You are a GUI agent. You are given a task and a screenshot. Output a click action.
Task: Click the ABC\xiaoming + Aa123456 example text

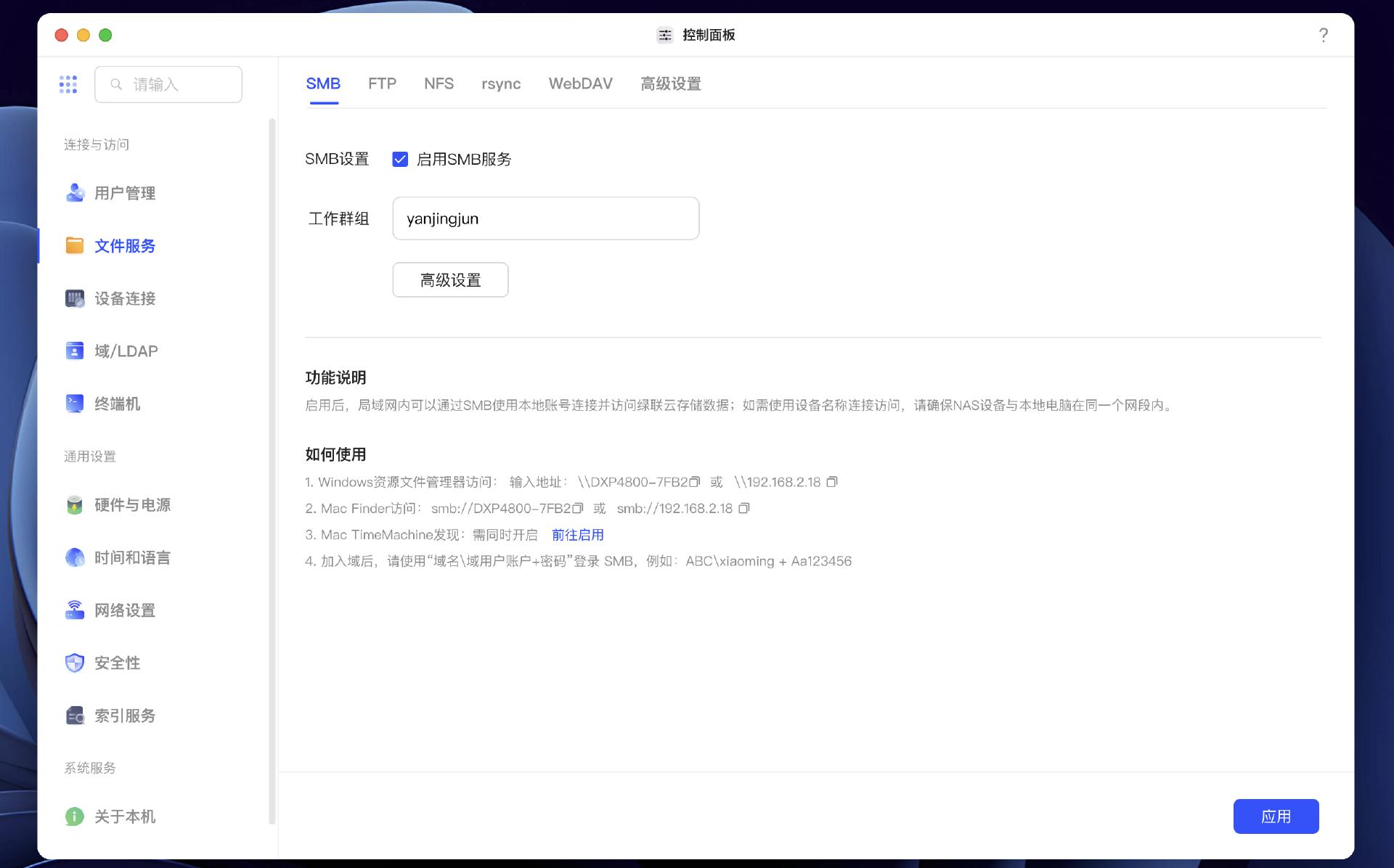(768, 561)
